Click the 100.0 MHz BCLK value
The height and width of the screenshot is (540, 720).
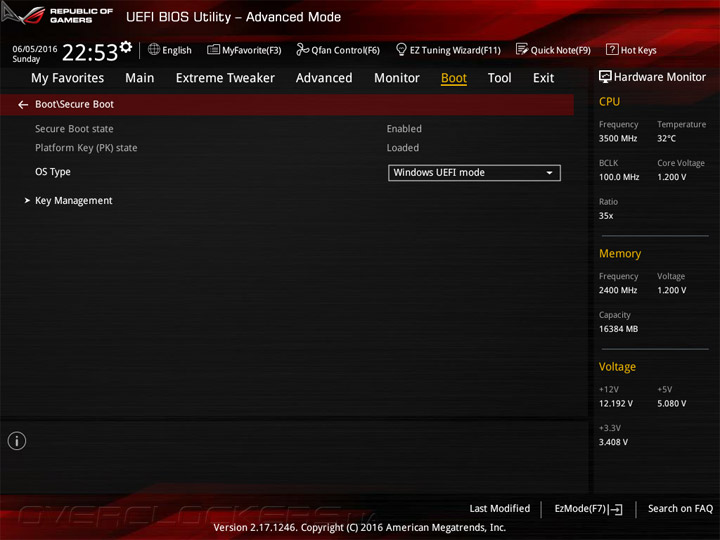coord(619,177)
